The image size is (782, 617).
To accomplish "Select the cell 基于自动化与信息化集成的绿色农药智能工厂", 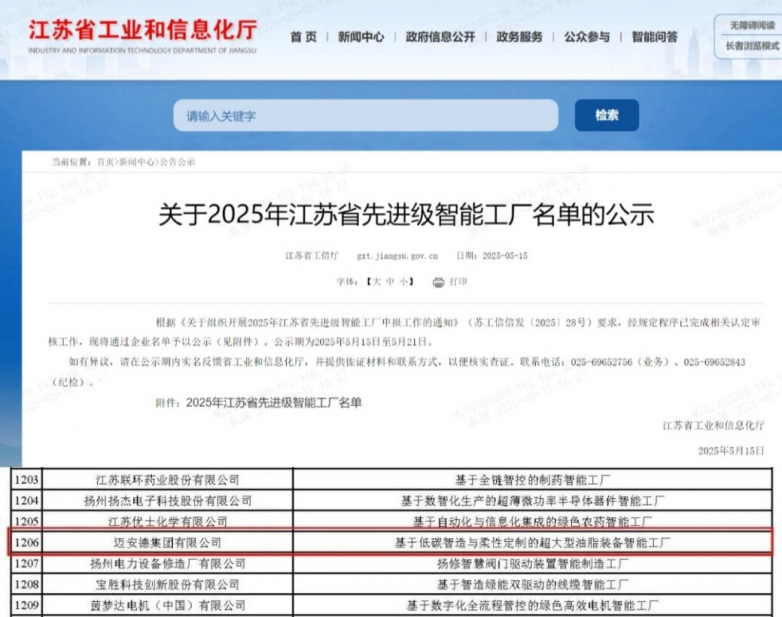I will pyautogui.click(x=533, y=521).
